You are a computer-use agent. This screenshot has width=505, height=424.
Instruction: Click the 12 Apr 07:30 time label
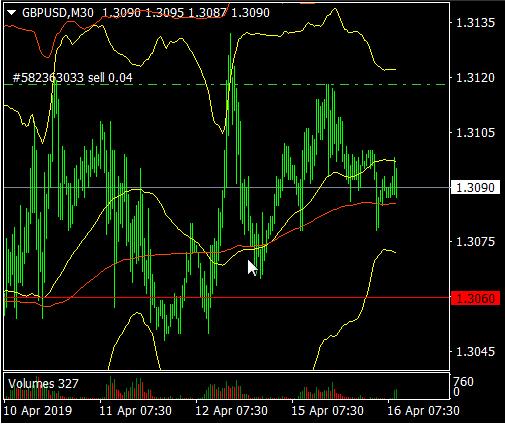click(232, 411)
